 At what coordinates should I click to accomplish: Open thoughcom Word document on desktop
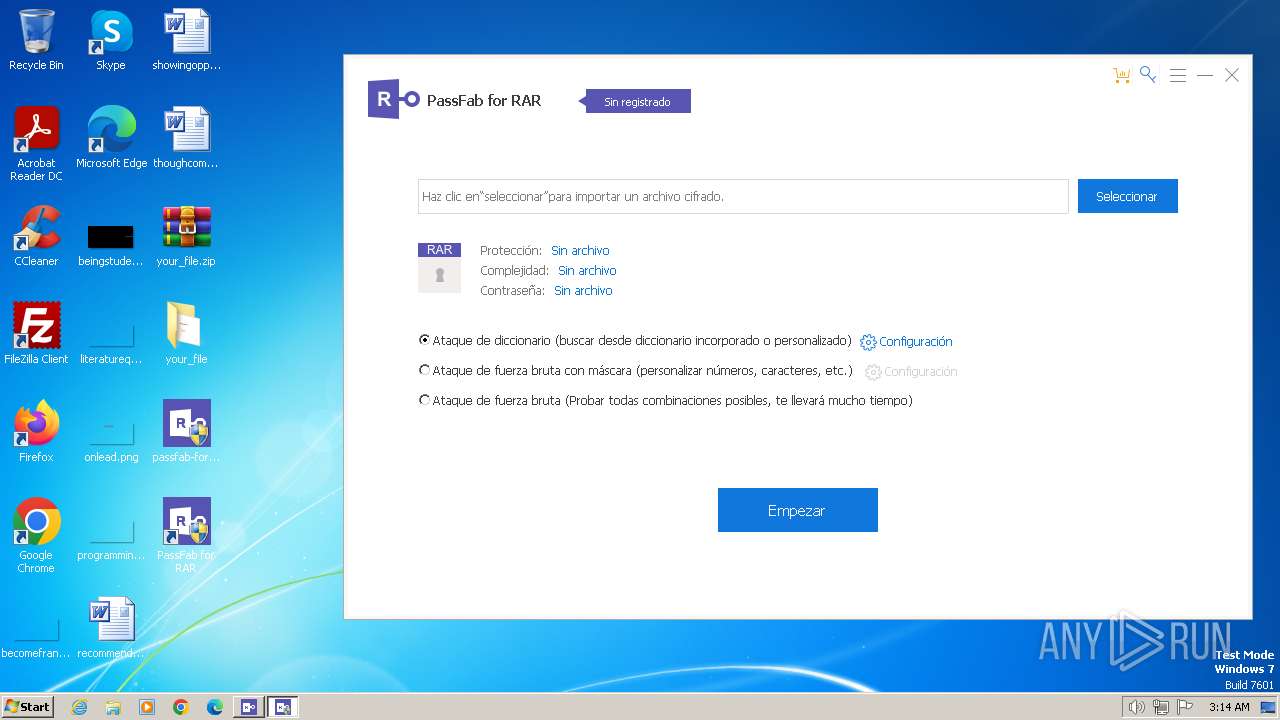point(186,138)
